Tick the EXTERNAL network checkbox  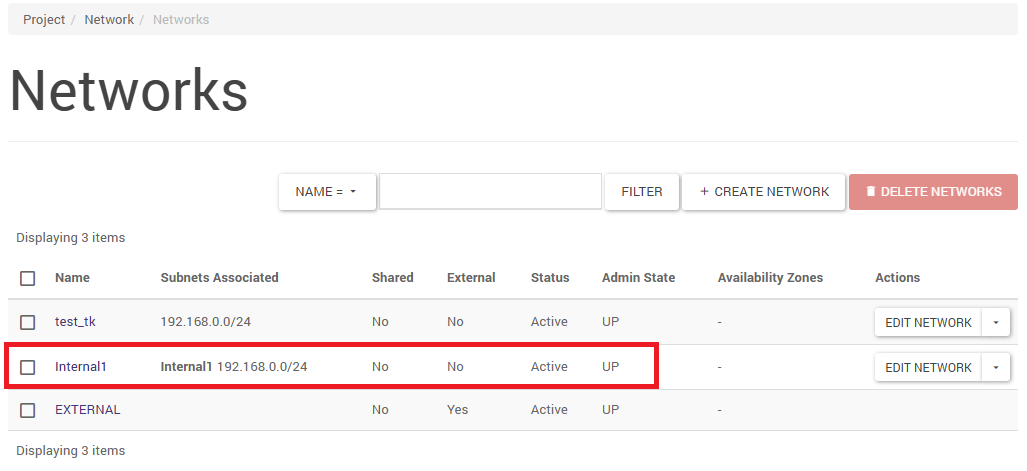tap(28, 410)
